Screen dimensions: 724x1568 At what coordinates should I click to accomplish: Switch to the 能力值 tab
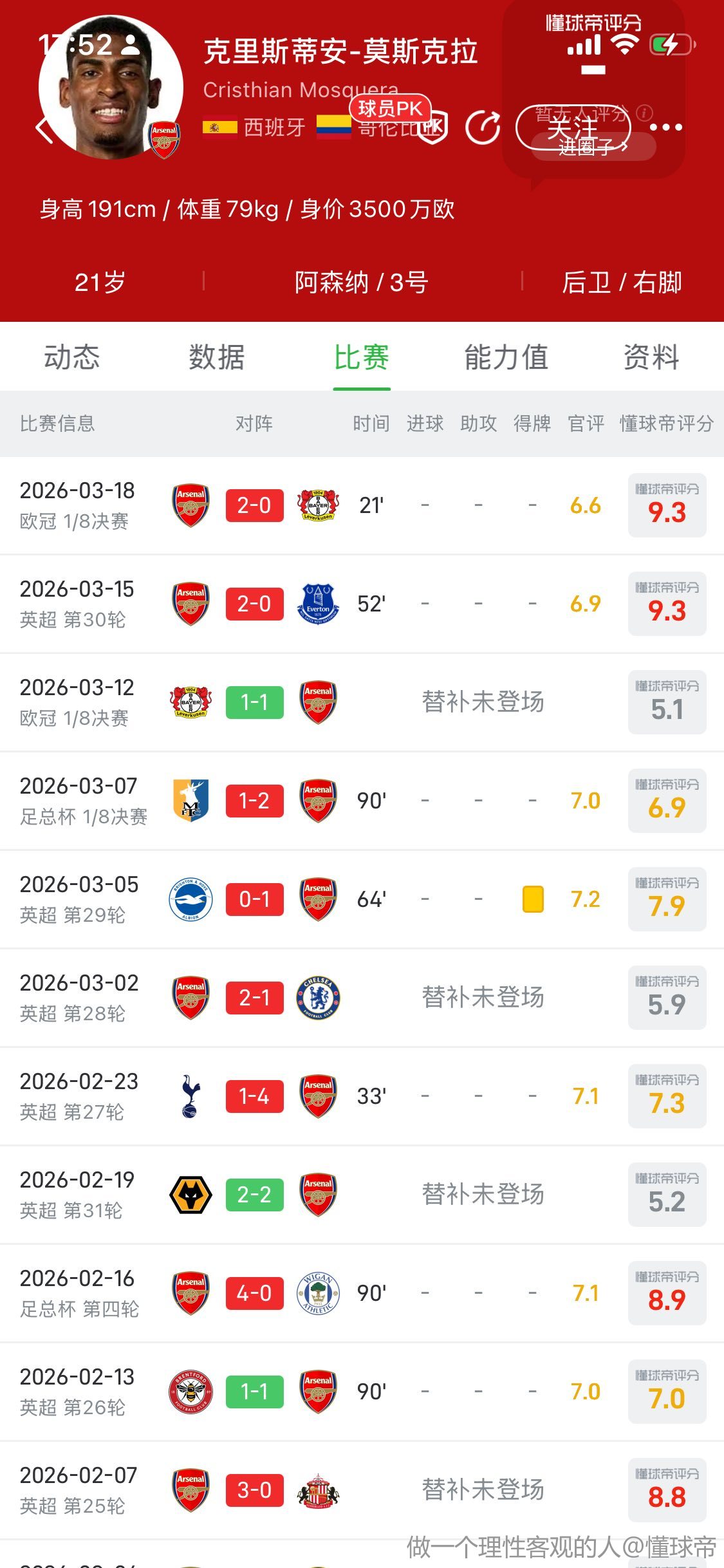tap(506, 357)
